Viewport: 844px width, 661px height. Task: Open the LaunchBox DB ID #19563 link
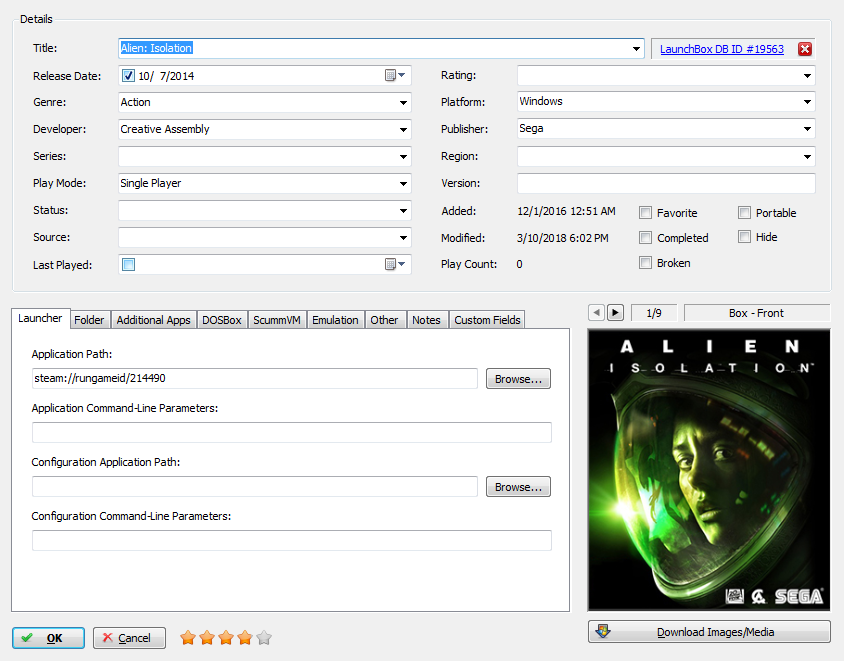(x=722, y=49)
